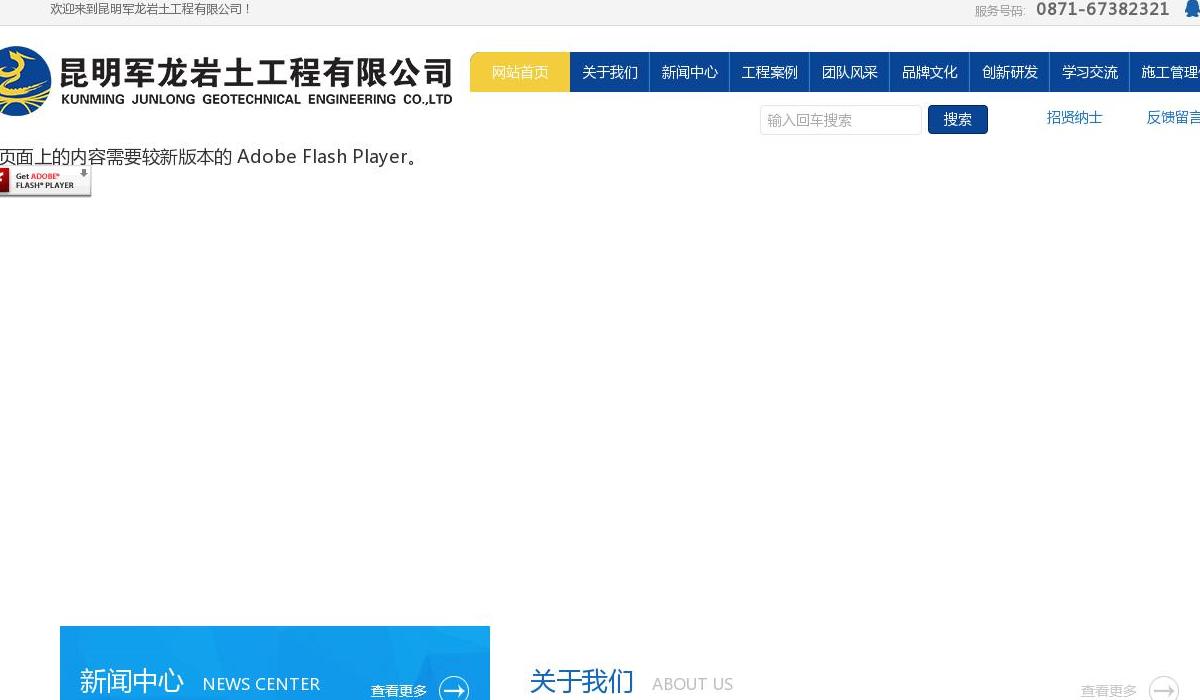Select 工程案例 navigation item
The width and height of the screenshot is (1200, 700).
770,72
